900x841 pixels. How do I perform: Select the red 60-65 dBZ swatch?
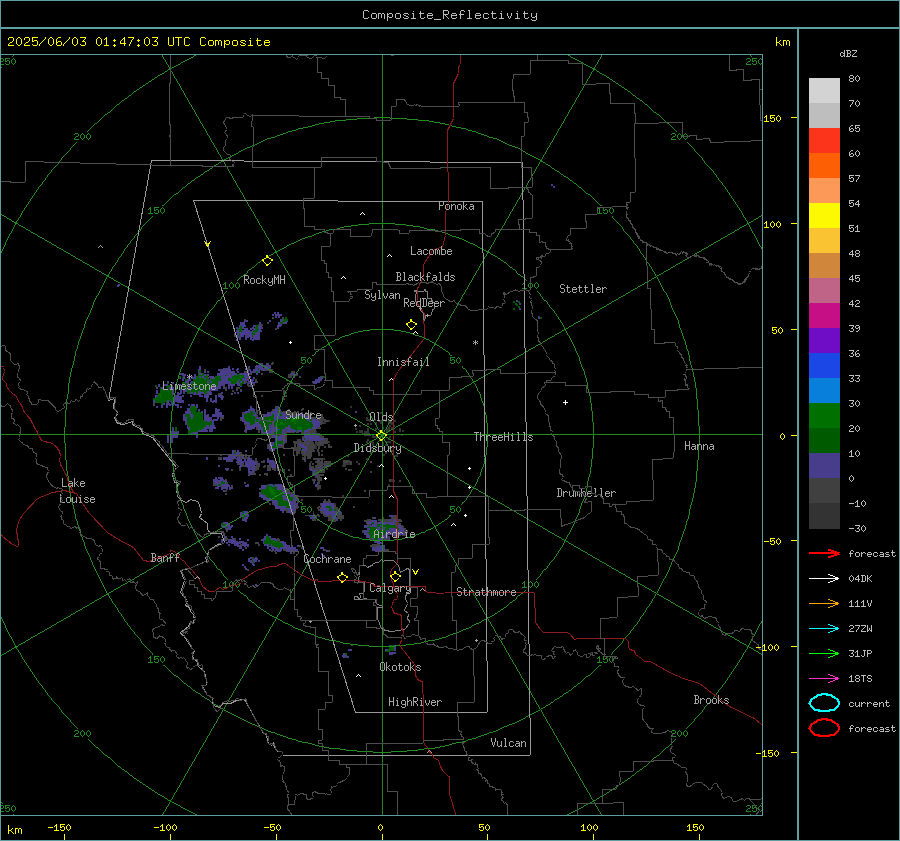pos(824,141)
